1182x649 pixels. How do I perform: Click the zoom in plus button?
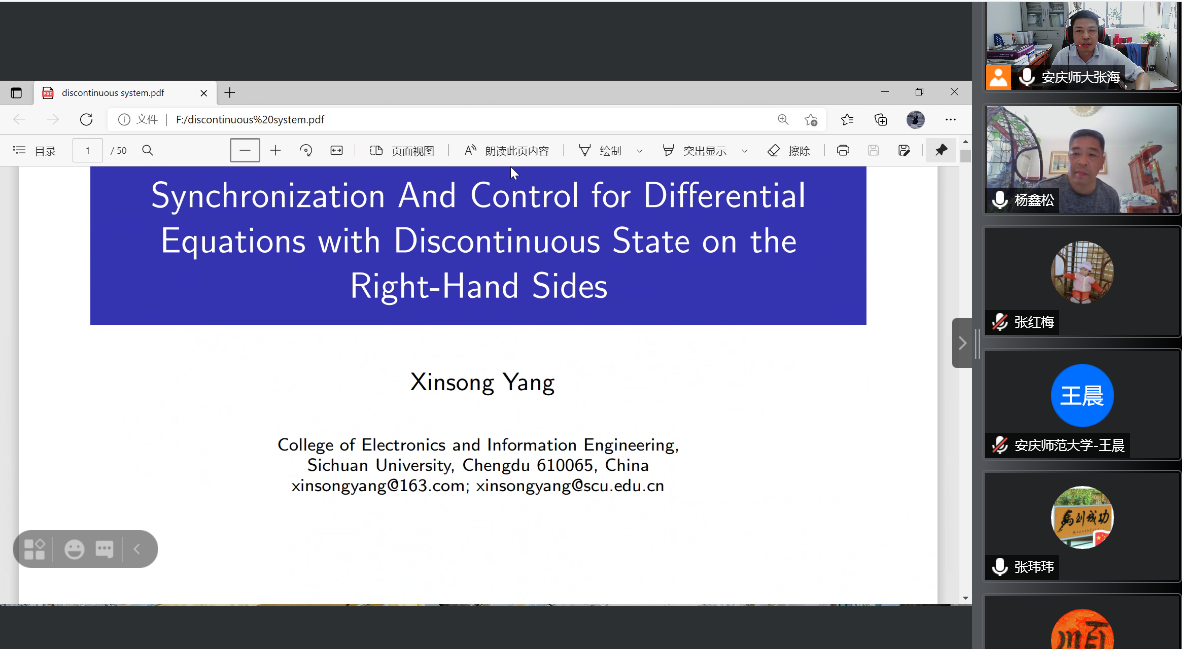point(276,151)
